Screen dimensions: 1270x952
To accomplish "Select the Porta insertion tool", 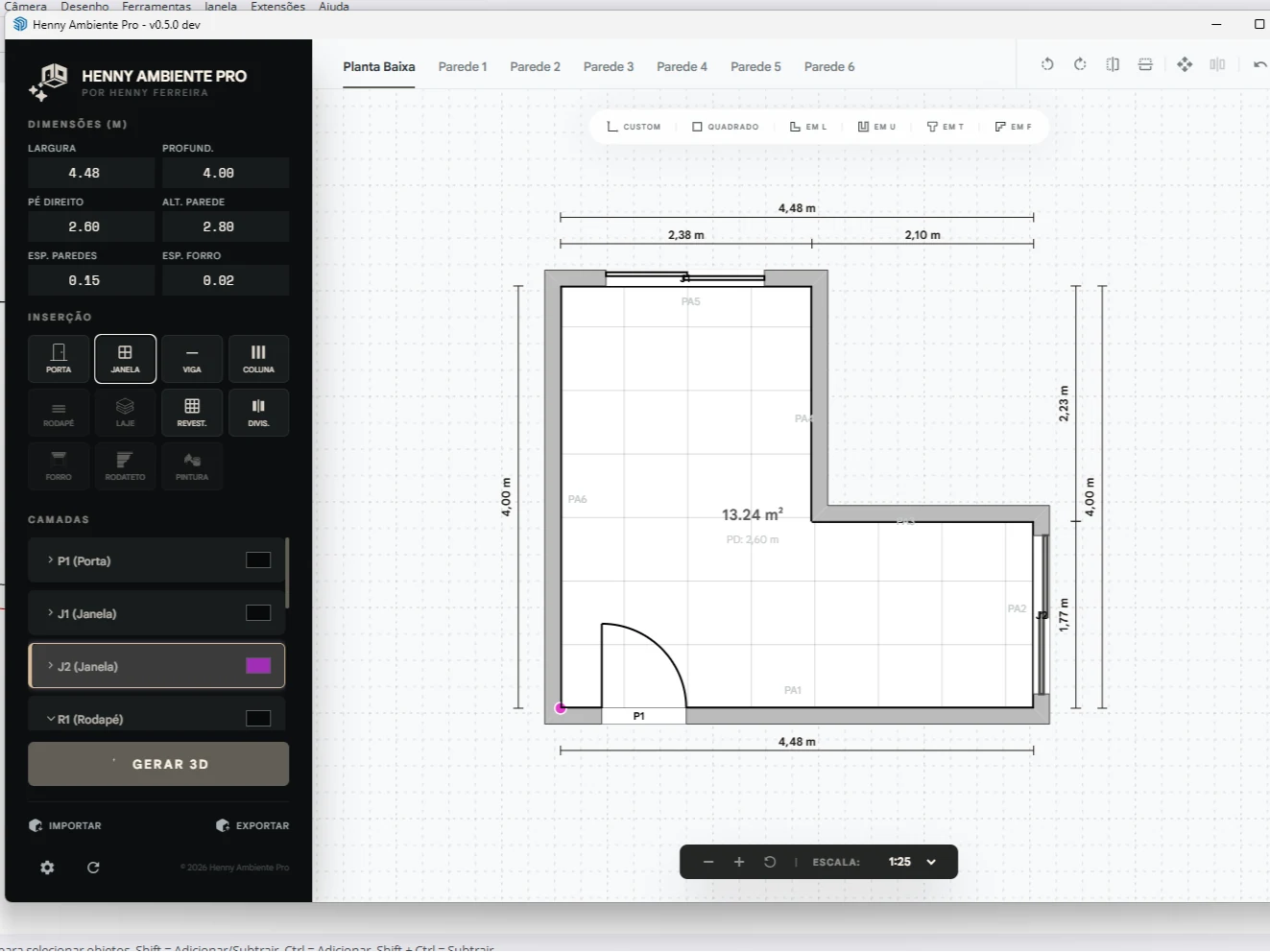I will click(59, 359).
